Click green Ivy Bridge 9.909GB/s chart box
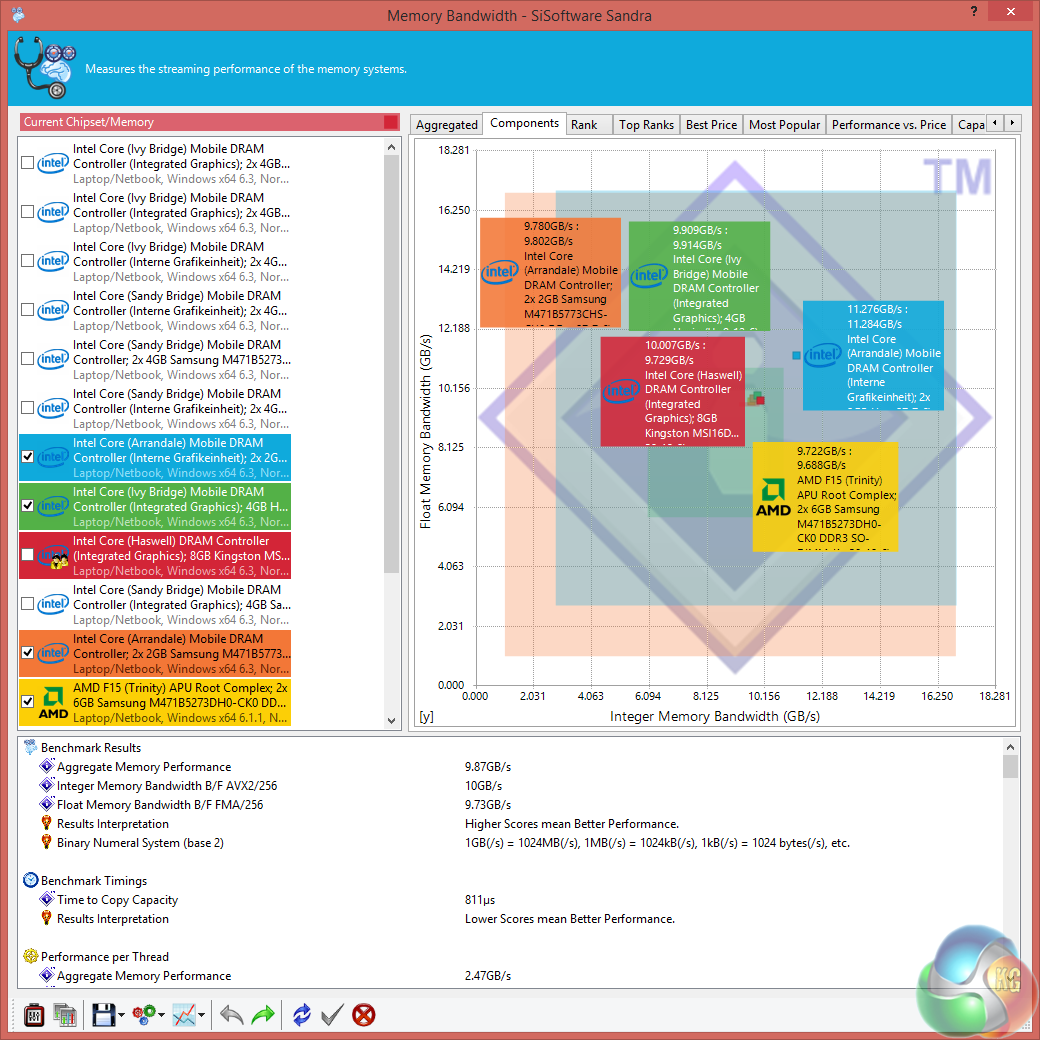The image size is (1040, 1040). click(x=699, y=276)
